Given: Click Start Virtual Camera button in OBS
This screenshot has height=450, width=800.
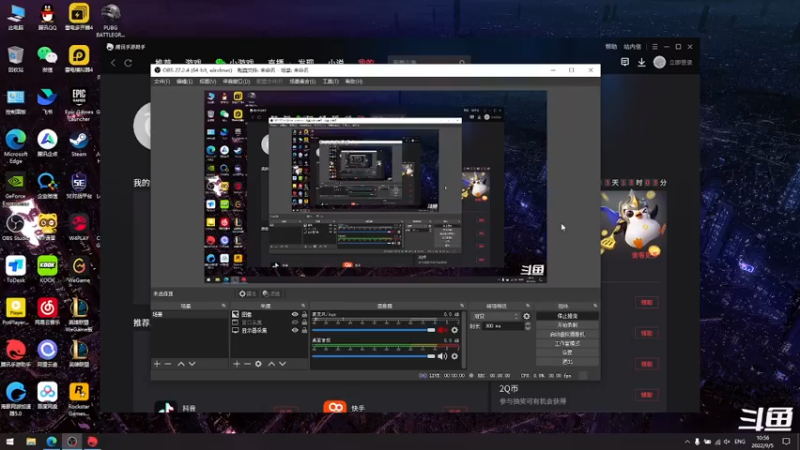Looking at the screenshot, I should 567,334.
